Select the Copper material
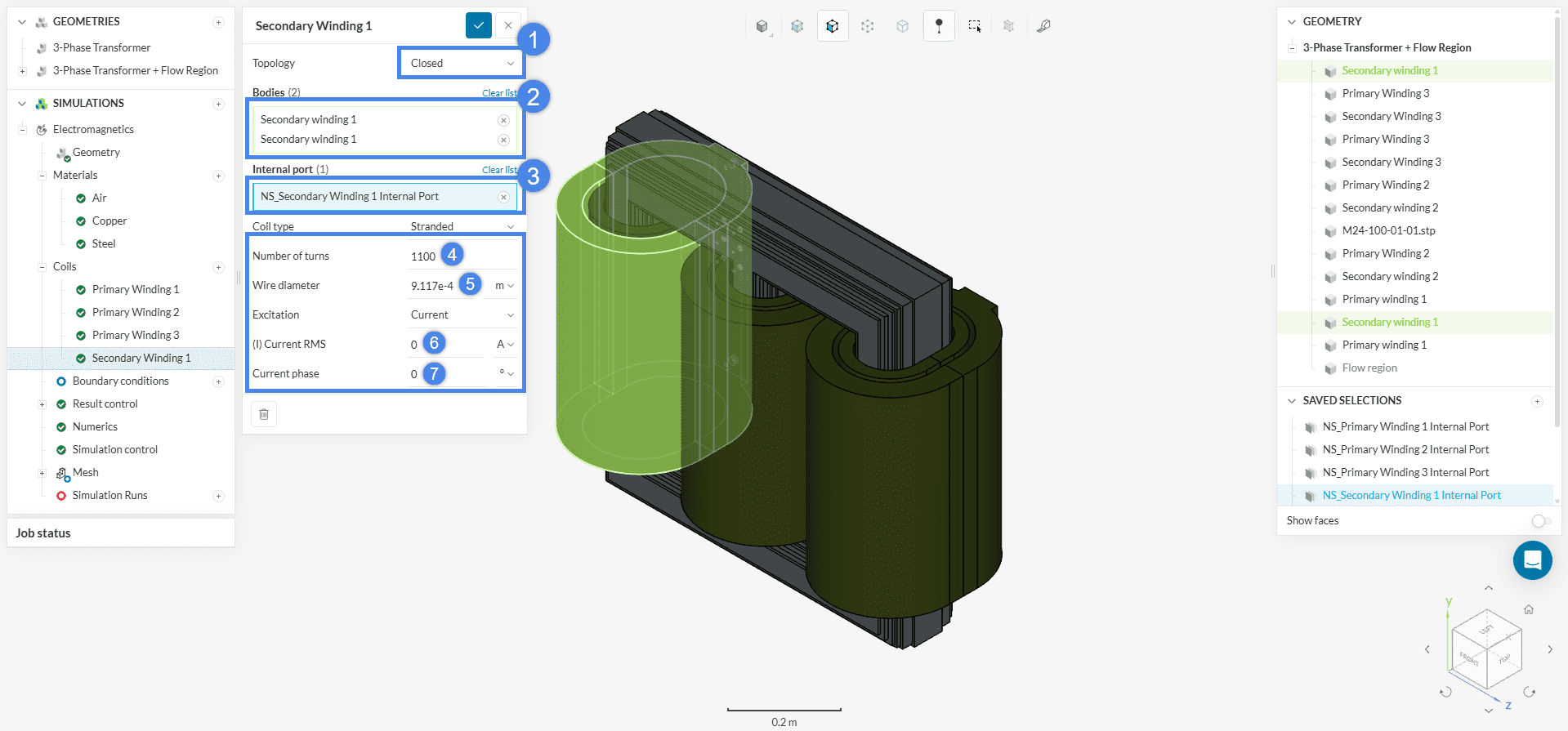 tap(109, 221)
